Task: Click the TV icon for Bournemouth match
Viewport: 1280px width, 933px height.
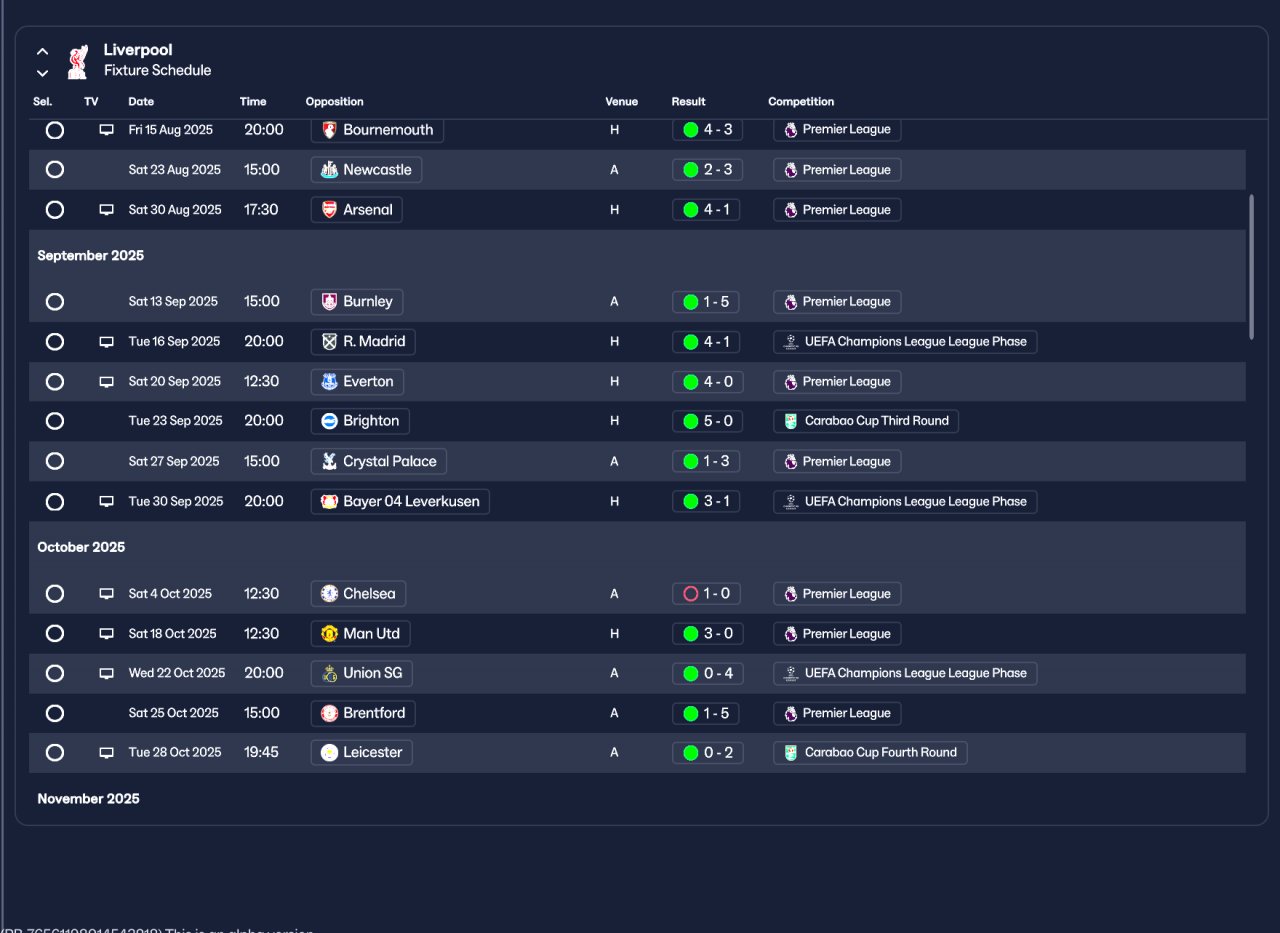Action: pos(106,130)
